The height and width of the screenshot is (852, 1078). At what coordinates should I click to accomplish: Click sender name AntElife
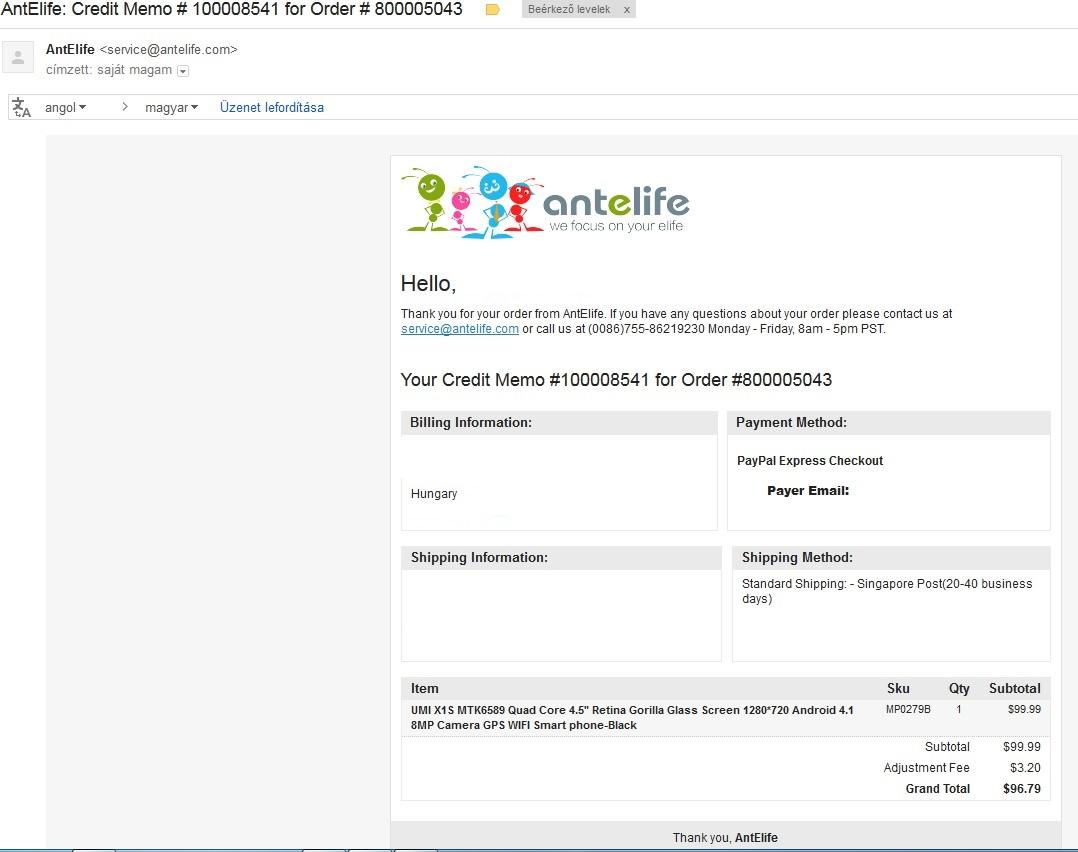click(x=70, y=50)
